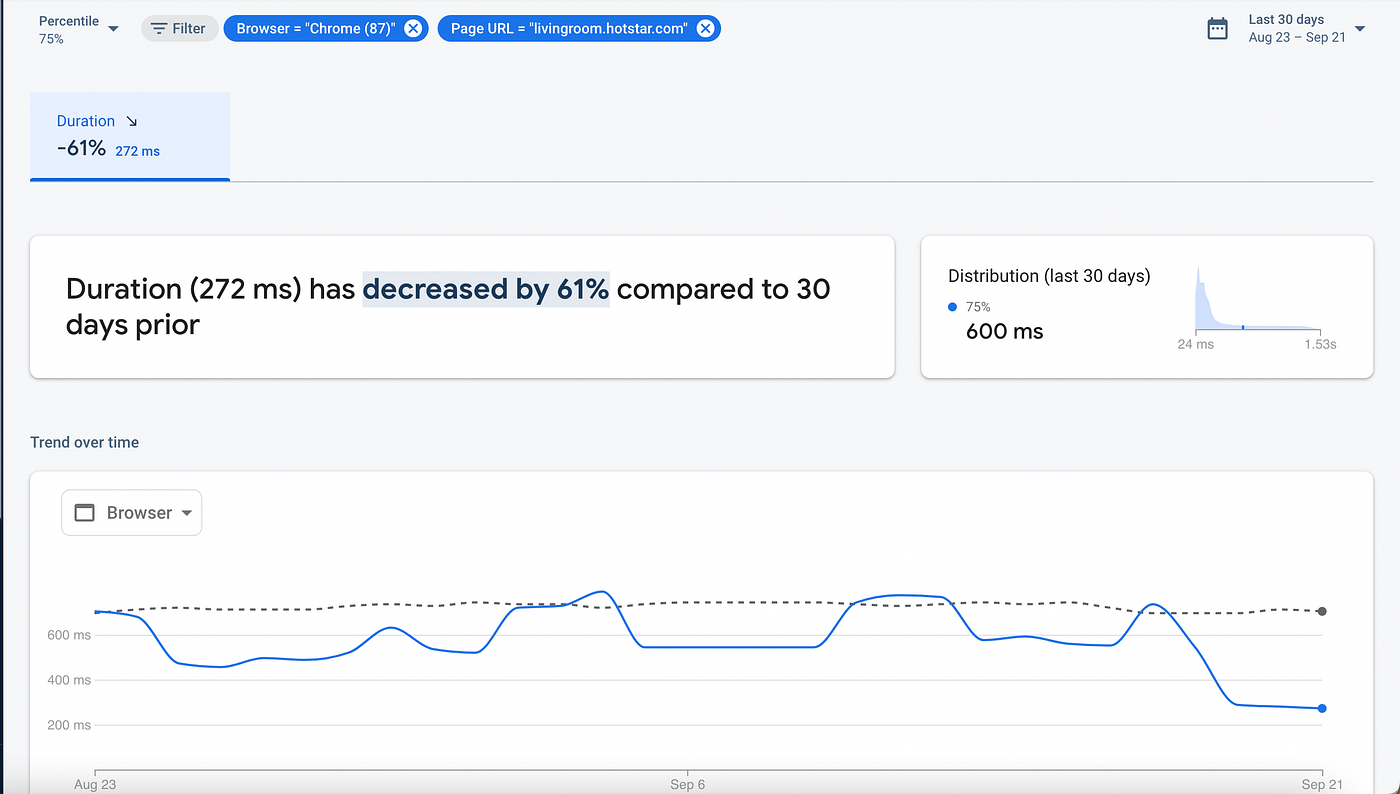The image size is (1400, 794).
Task: Remove the Browser Chrome (87) filter
Action: (x=413, y=29)
